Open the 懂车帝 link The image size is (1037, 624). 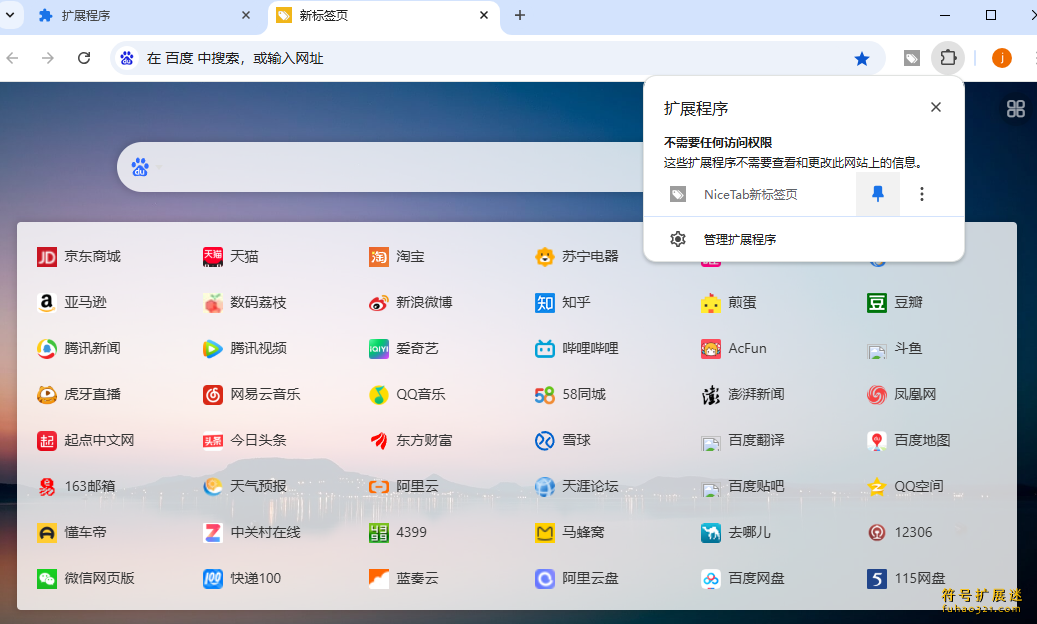tap(85, 533)
